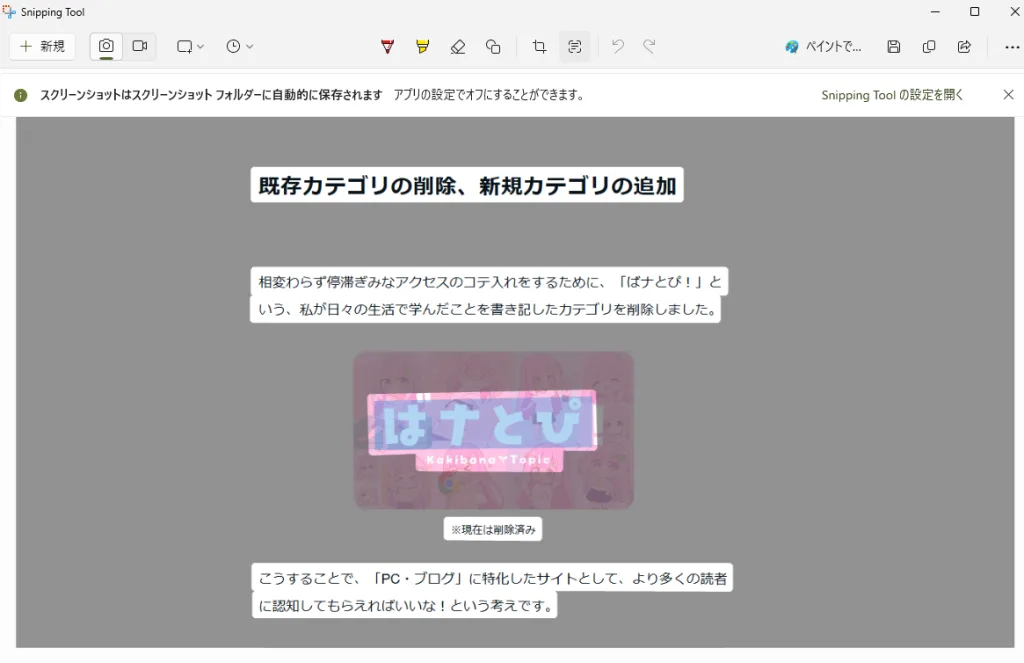Select the crop tool

(539, 46)
